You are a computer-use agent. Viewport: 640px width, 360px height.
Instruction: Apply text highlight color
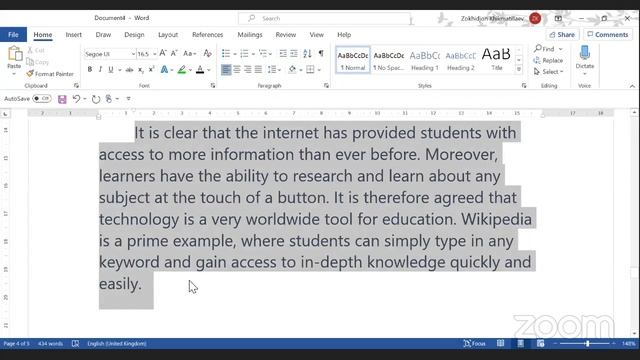[x=182, y=70]
